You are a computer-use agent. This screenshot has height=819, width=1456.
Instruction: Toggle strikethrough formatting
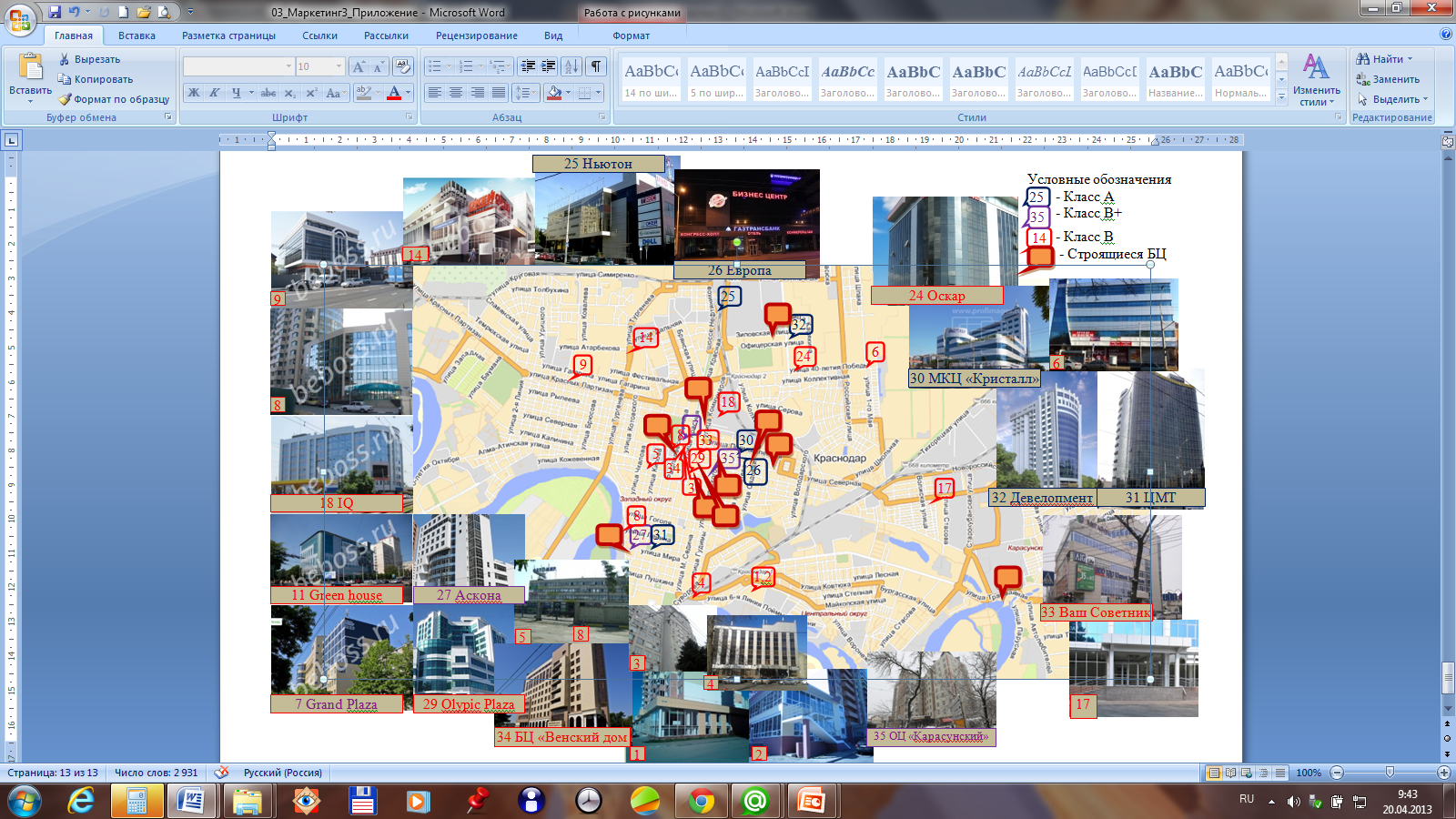[x=268, y=93]
